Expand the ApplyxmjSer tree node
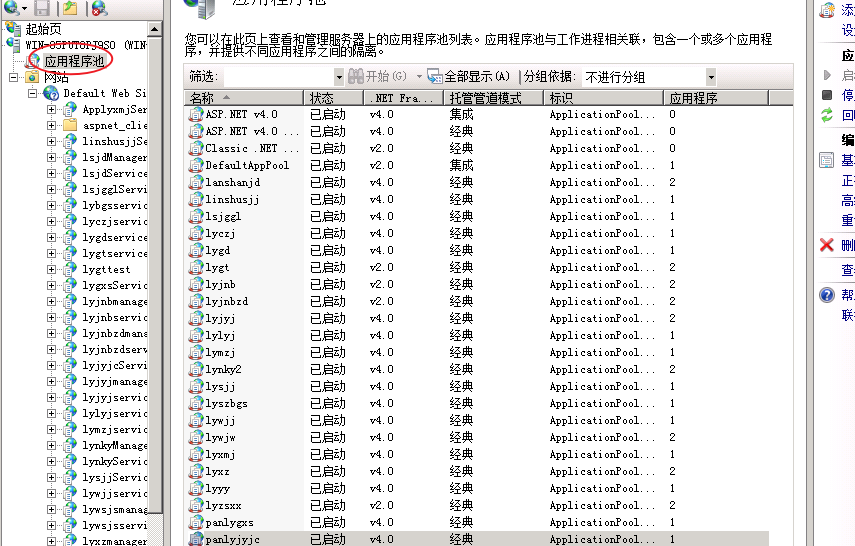855x546 pixels. [51, 110]
